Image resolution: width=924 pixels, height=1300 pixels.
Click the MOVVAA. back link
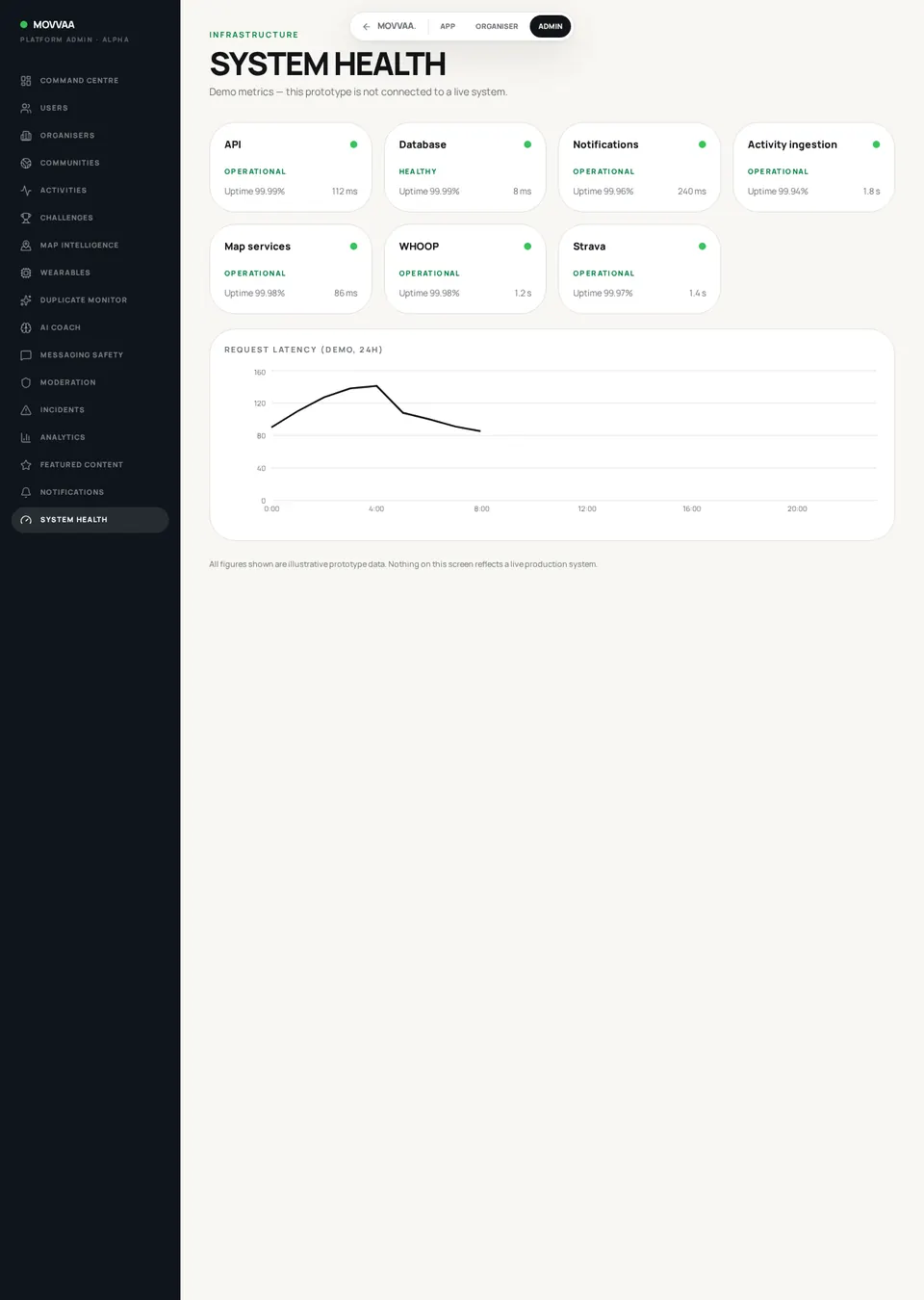click(x=389, y=26)
